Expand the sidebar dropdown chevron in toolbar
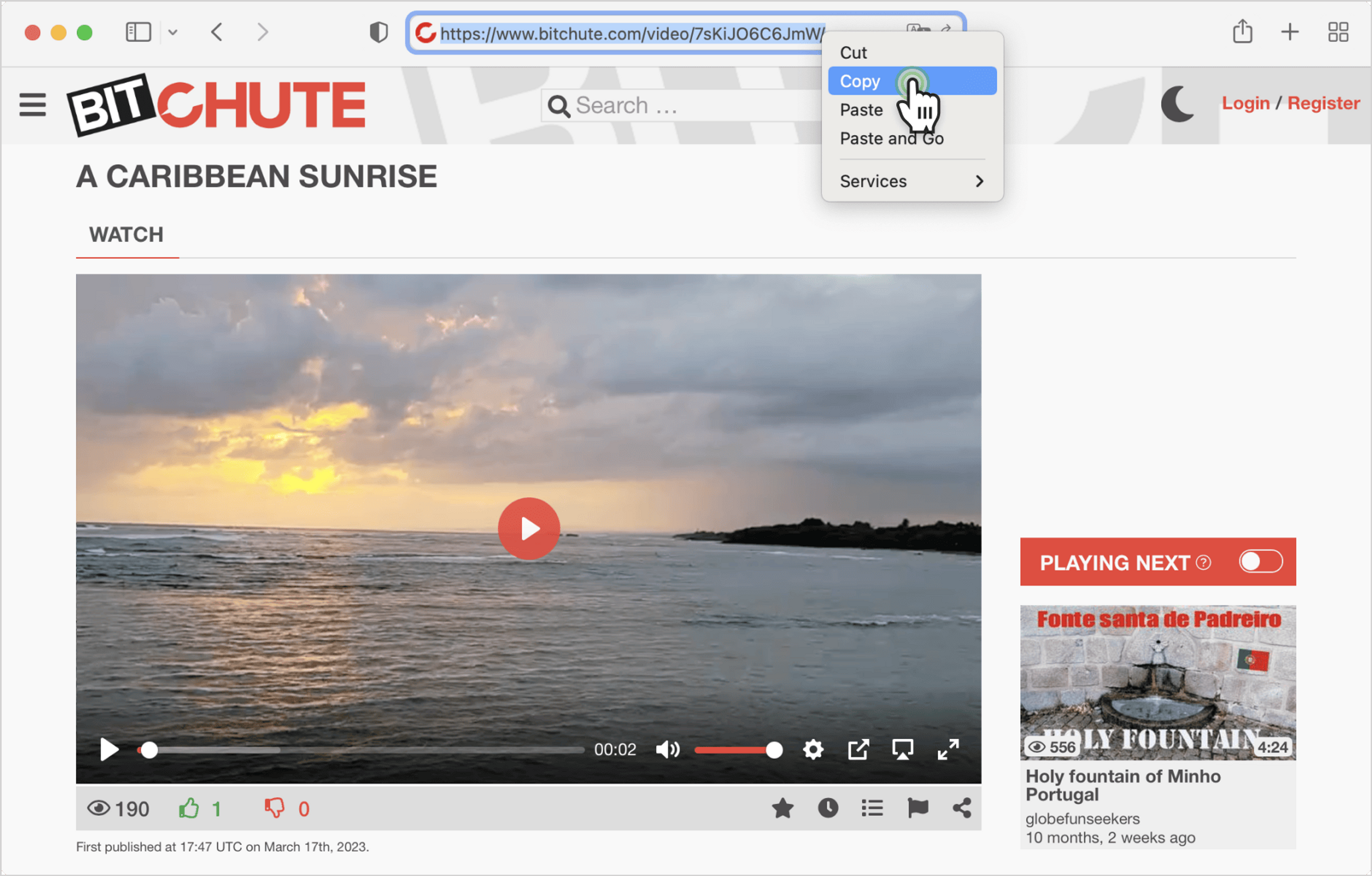Image resolution: width=1372 pixels, height=876 pixels. point(173,33)
